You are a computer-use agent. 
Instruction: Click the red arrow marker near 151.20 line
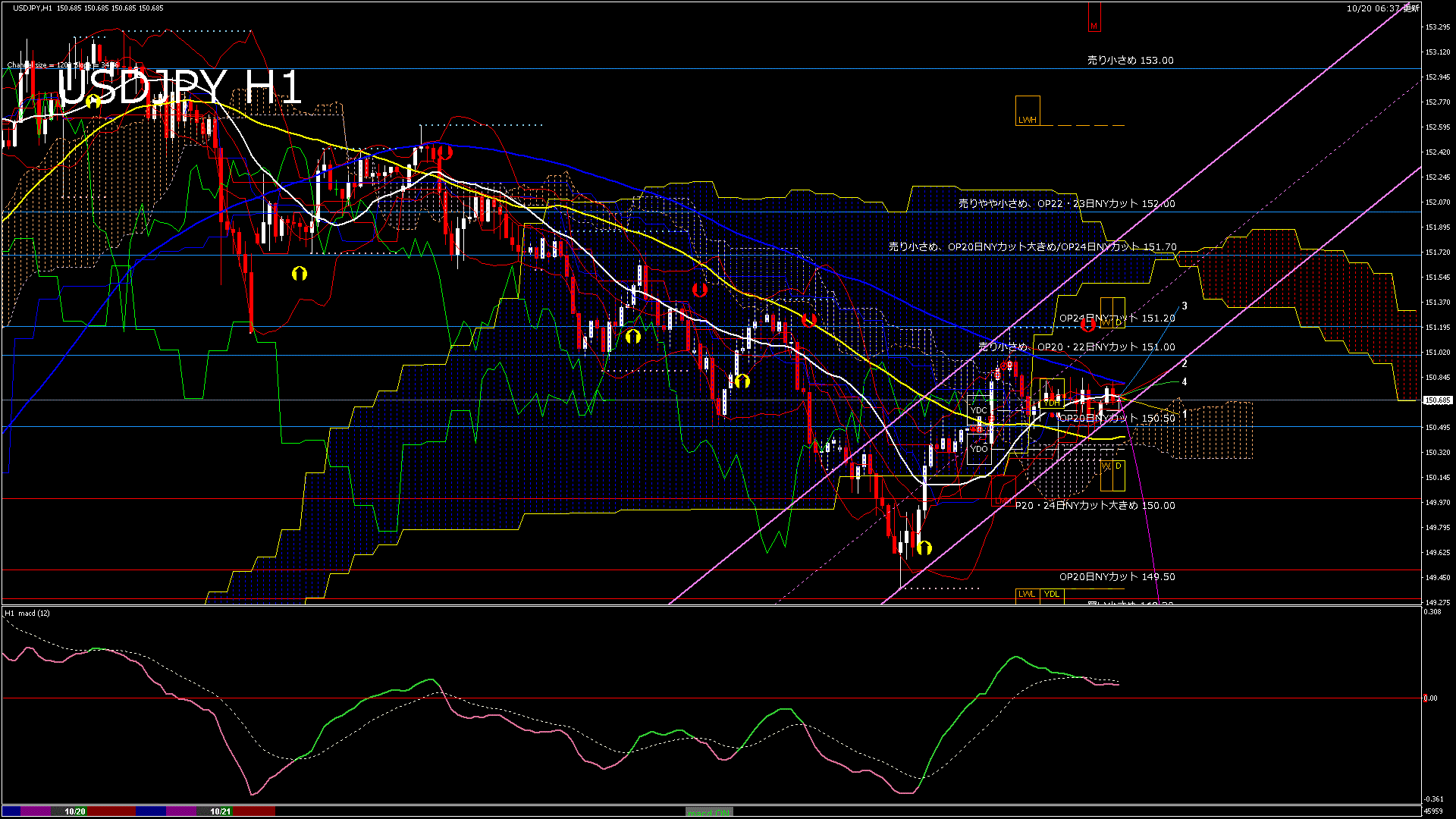(x=1088, y=325)
